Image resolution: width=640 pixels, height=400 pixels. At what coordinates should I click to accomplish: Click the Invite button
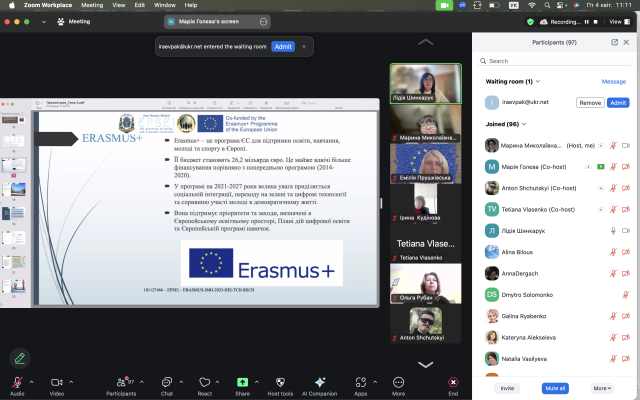507,388
